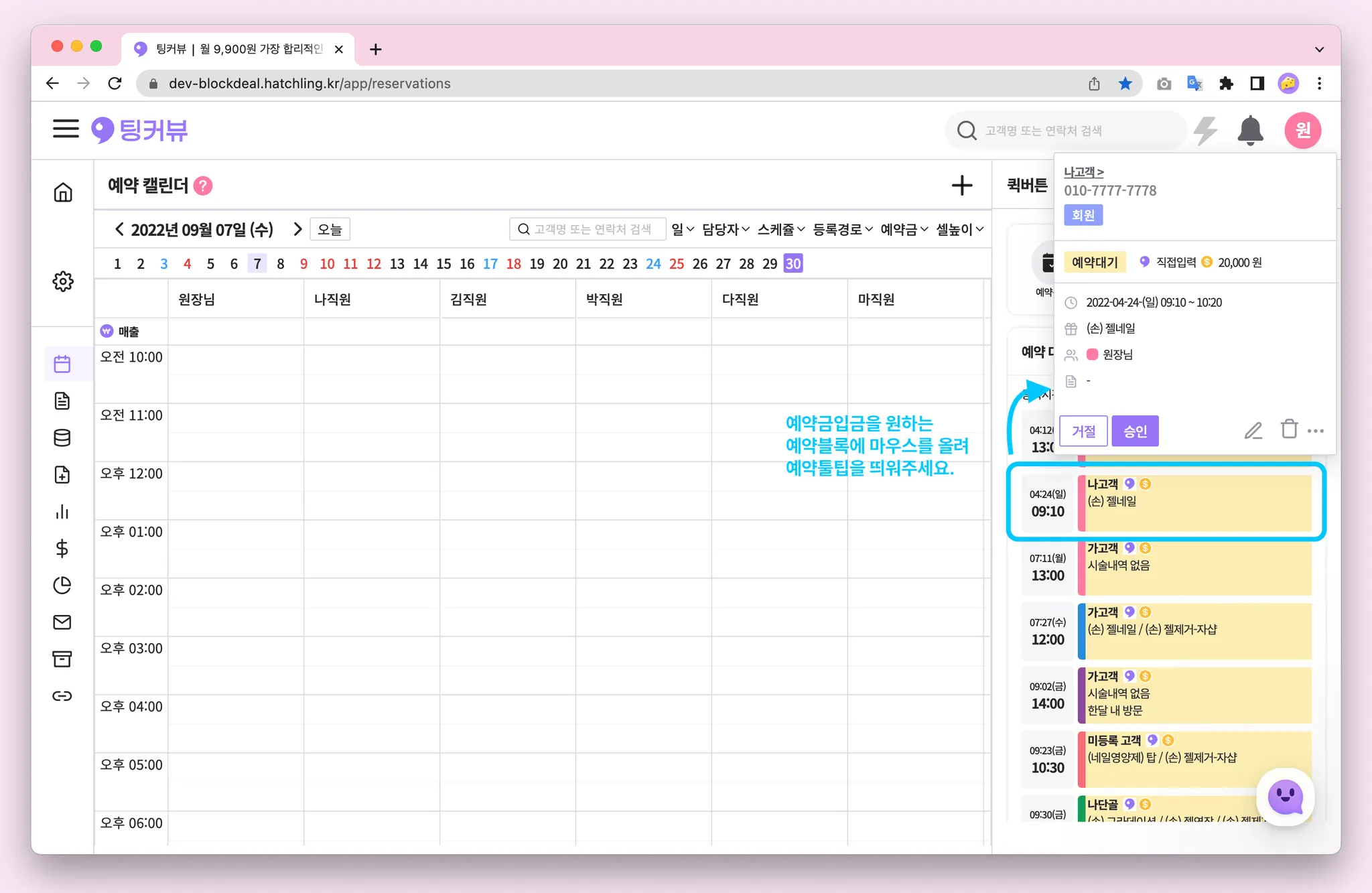Click plus icon to add reservation
The image size is (1372, 893).
pyautogui.click(x=962, y=186)
